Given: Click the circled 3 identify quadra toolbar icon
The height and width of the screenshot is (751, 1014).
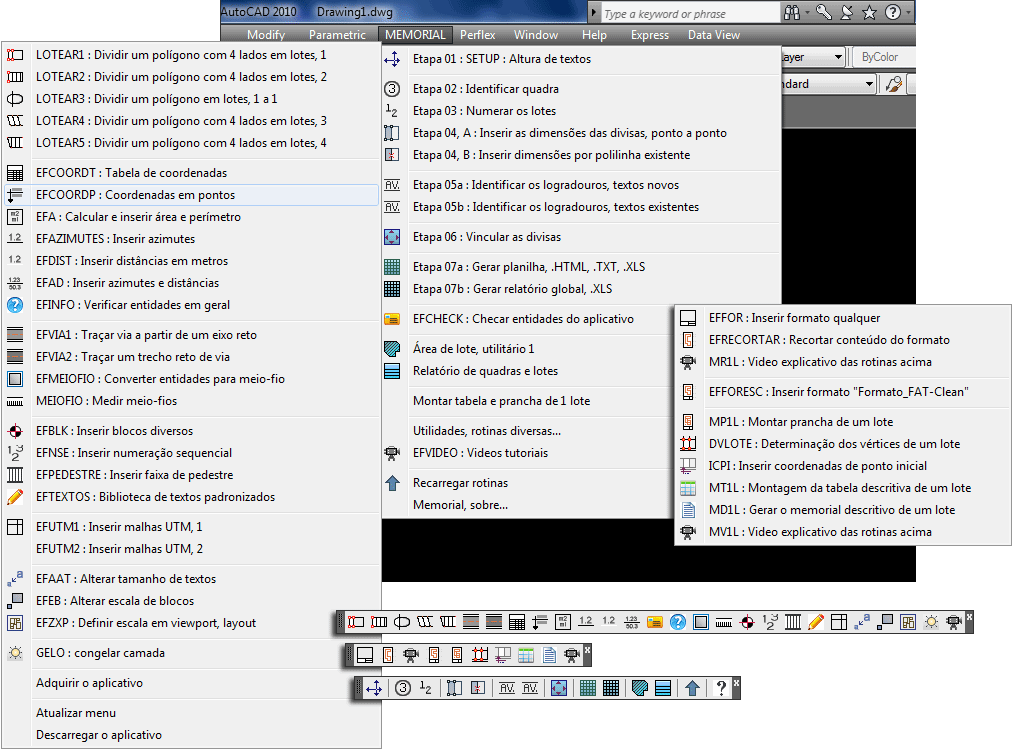Looking at the screenshot, I should click(x=403, y=688).
